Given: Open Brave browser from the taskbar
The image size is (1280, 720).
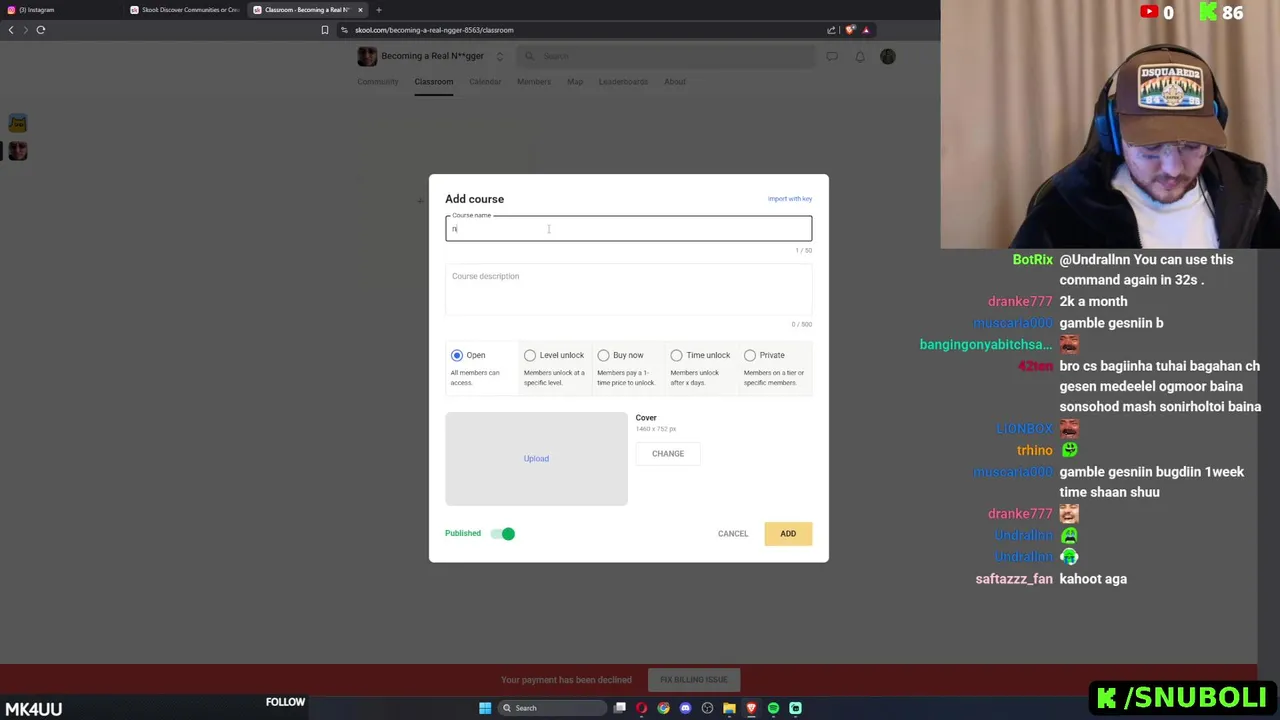Looking at the screenshot, I should pyautogui.click(x=751, y=708).
